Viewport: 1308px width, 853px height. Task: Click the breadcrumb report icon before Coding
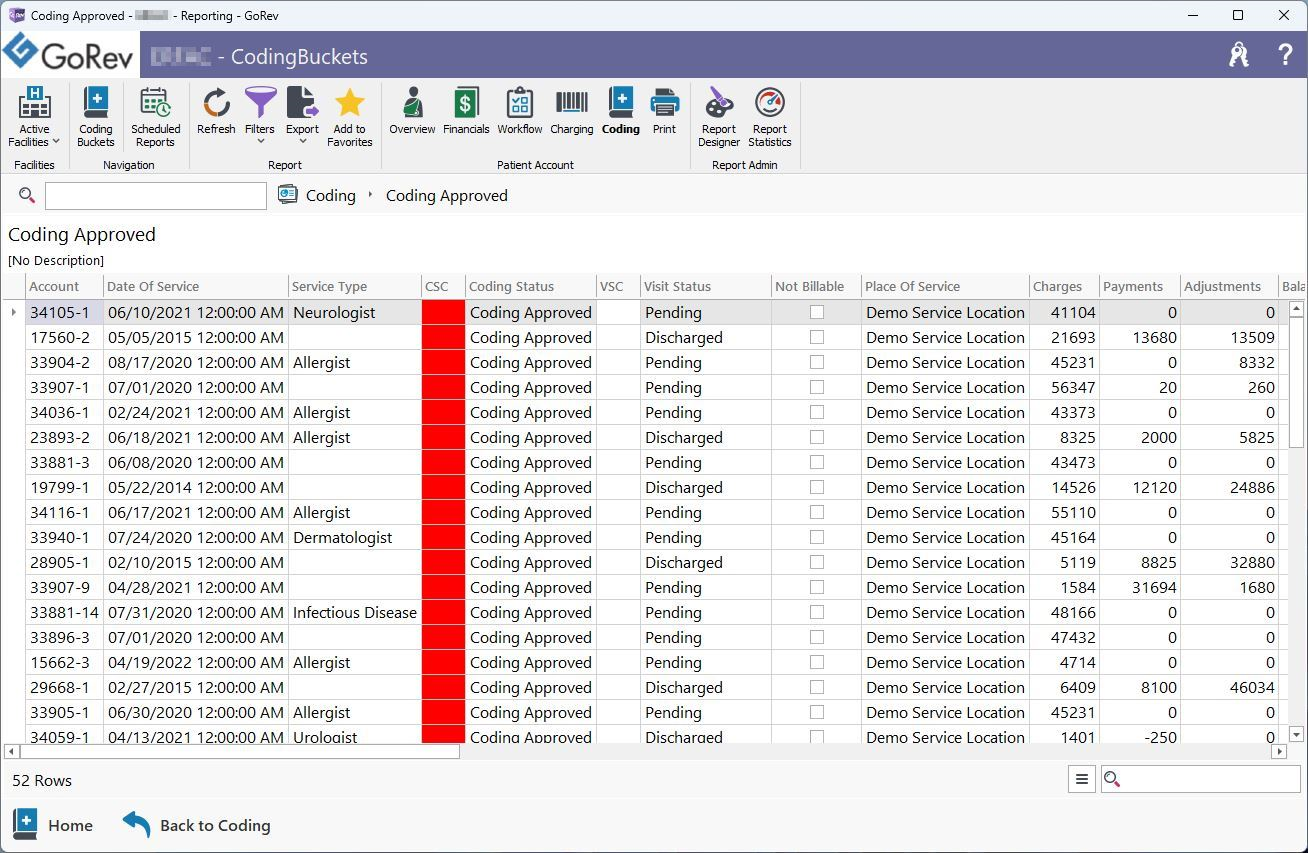coord(288,195)
